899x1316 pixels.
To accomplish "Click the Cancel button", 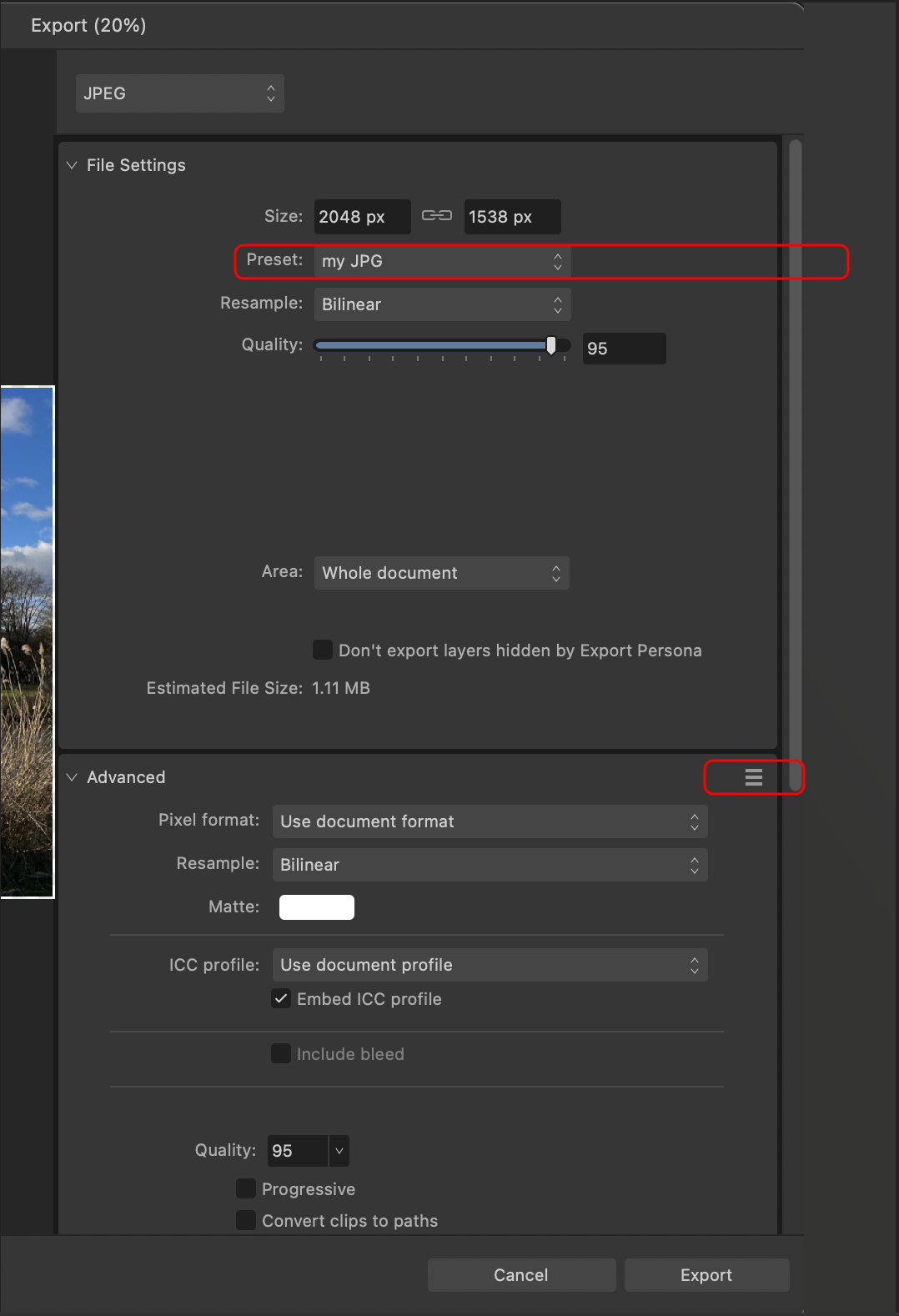I will tap(521, 1274).
